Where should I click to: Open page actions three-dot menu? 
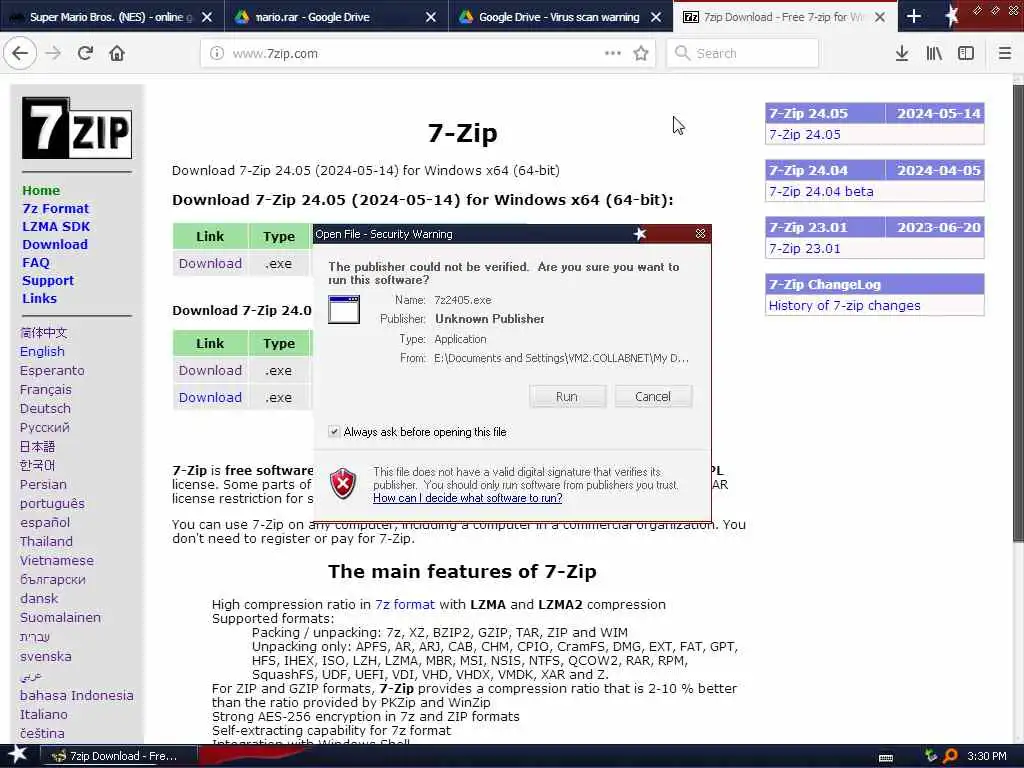pyautogui.click(x=613, y=53)
